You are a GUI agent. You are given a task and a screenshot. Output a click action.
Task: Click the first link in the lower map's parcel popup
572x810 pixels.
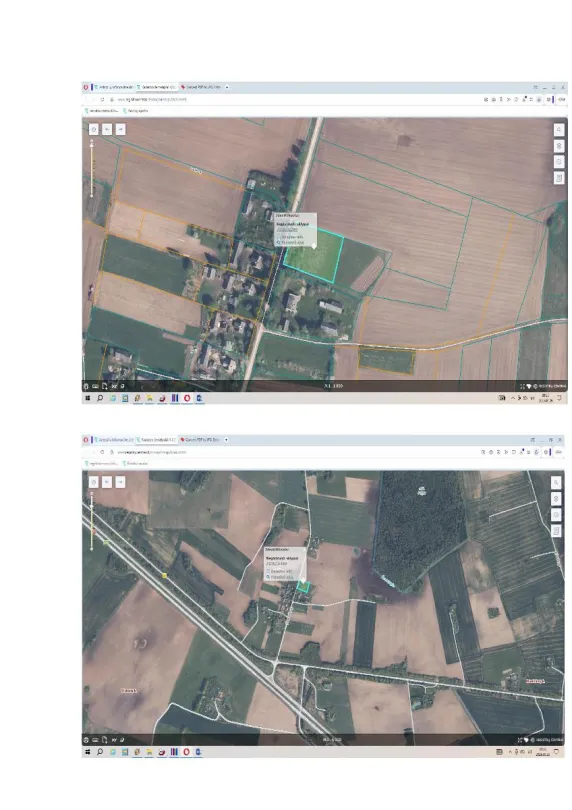click(x=279, y=572)
